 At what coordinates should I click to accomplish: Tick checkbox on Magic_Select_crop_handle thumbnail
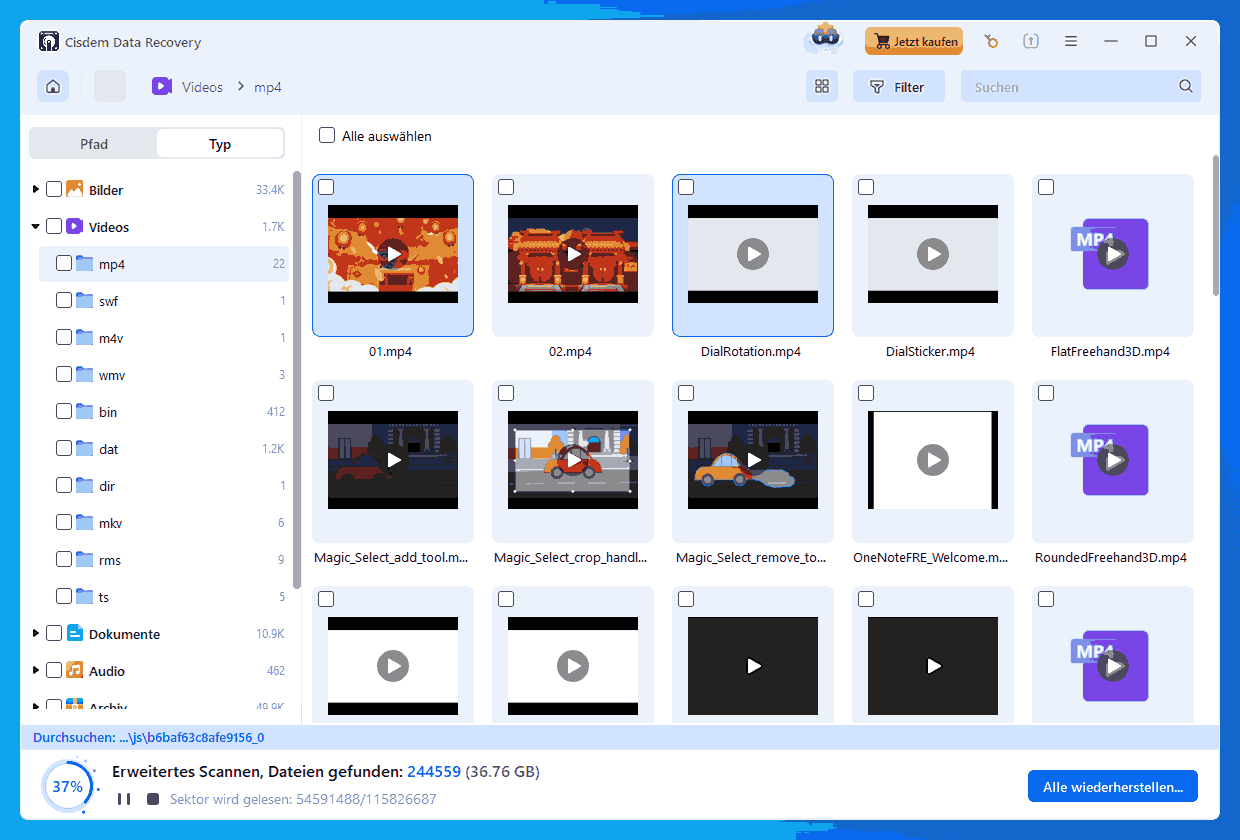pyautogui.click(x=506, y=393)
